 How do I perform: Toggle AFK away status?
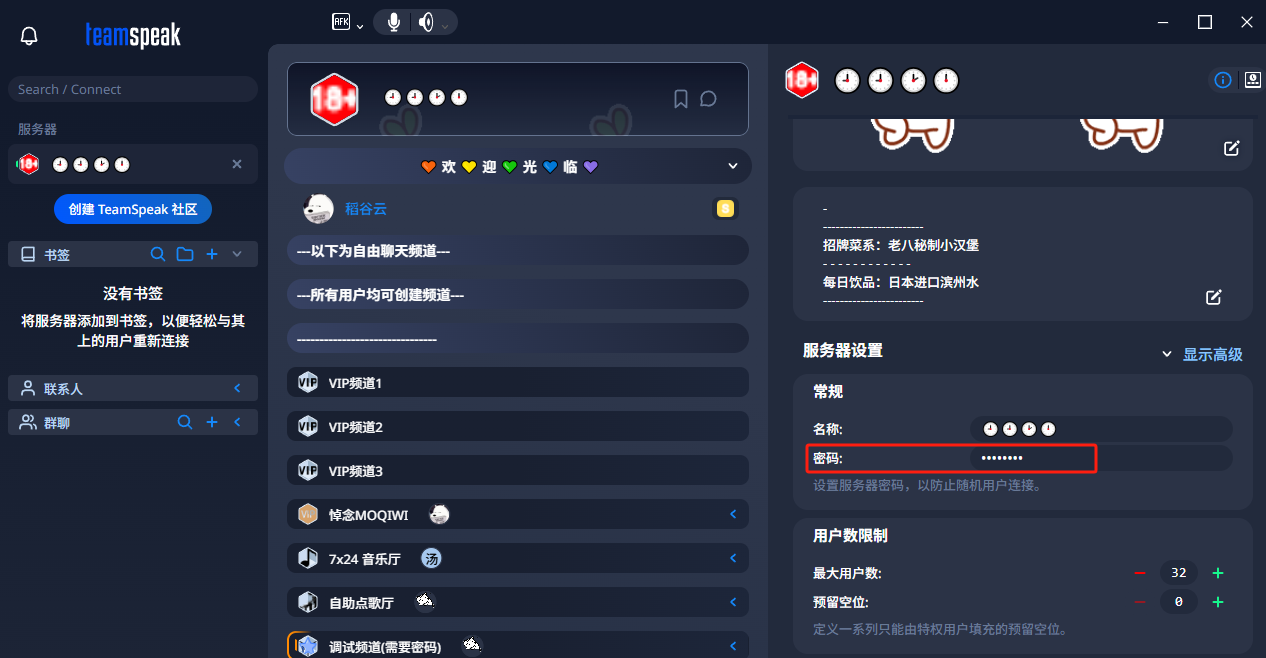[342, 21]
